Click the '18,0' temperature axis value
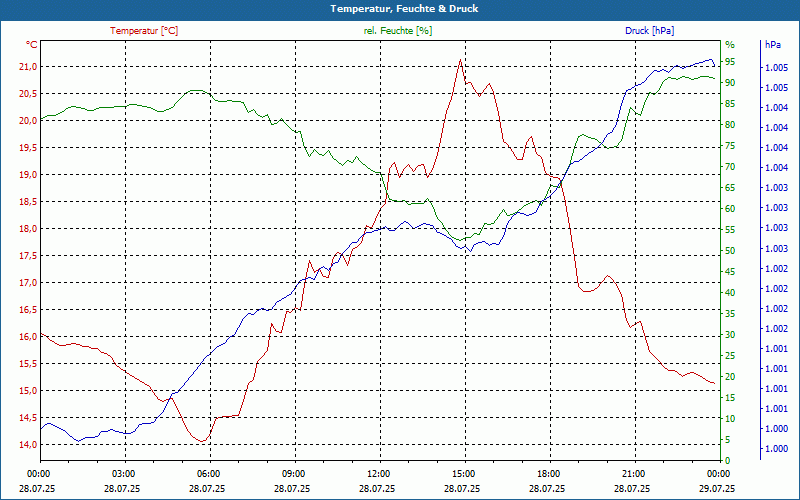This screenshot has height=500, width=800. pos(29,229)
